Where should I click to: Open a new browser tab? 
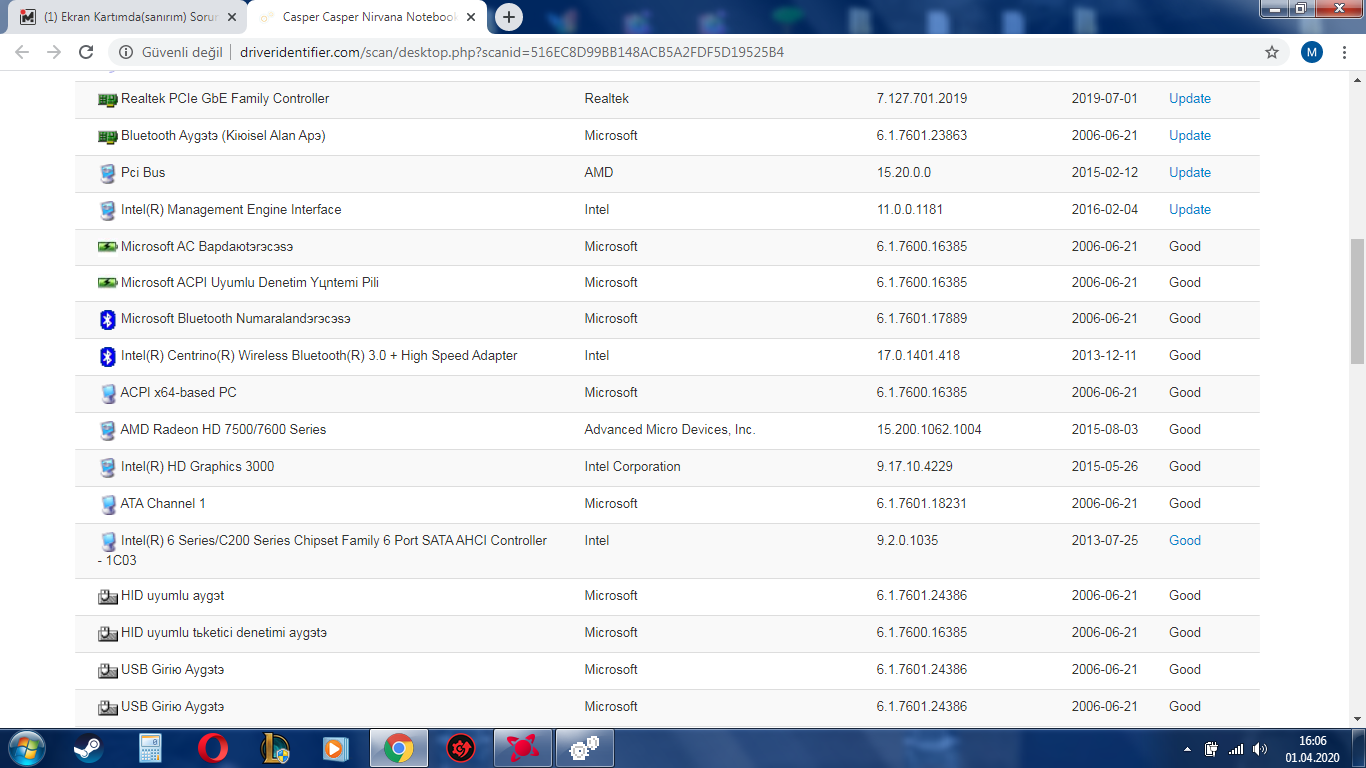point(509,17)
